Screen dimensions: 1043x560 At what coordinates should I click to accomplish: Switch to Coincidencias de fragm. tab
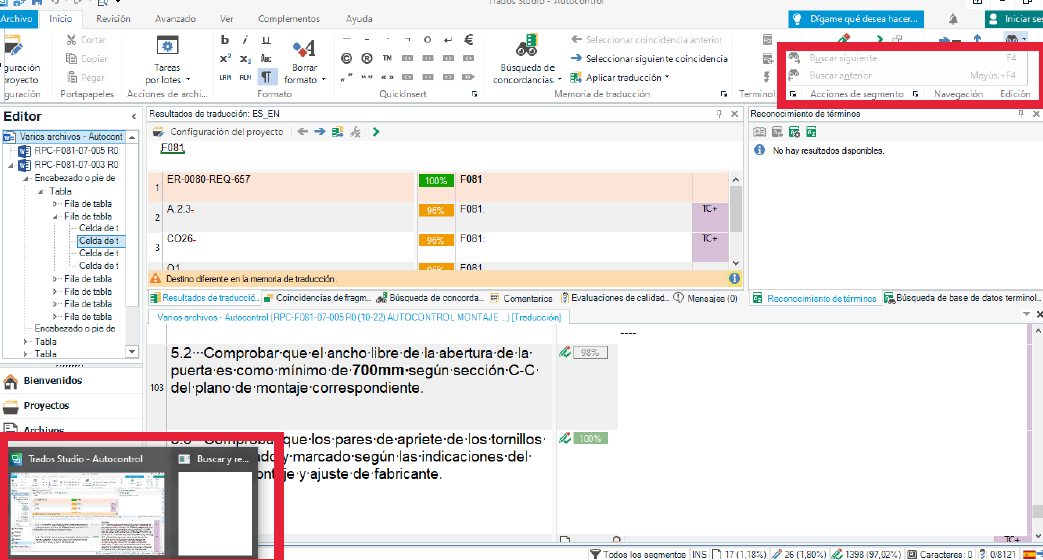317,298
